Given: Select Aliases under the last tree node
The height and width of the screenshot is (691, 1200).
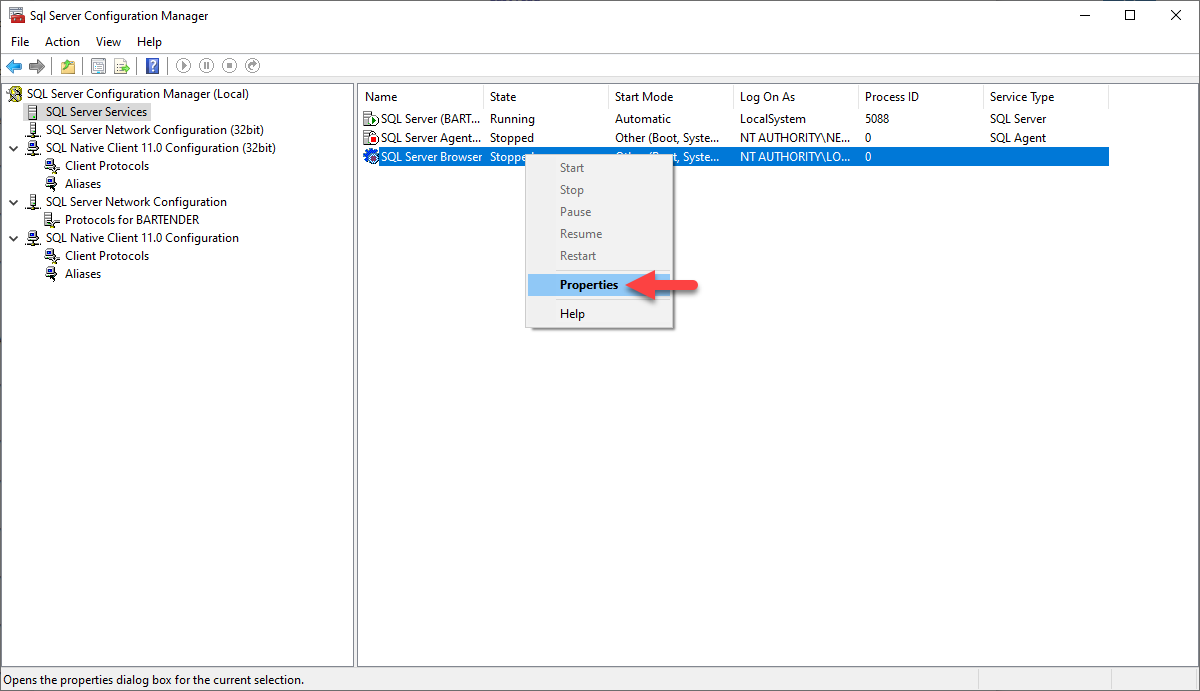Looking at the screenshot, I should pos(83,274).
